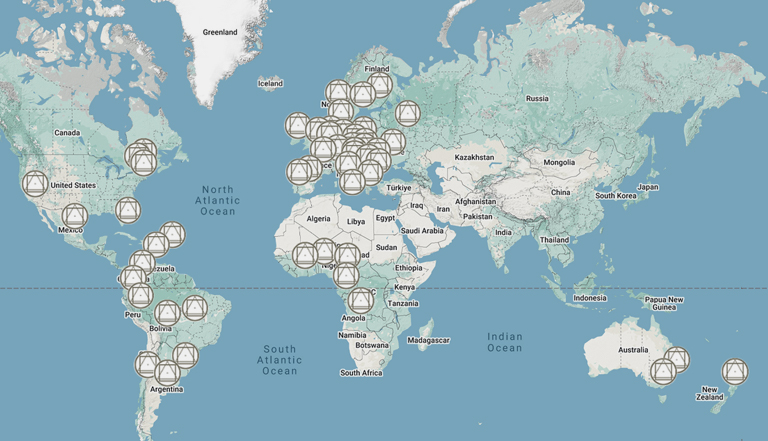
Task: Select the Indonesia label
Action: [590, 298]
